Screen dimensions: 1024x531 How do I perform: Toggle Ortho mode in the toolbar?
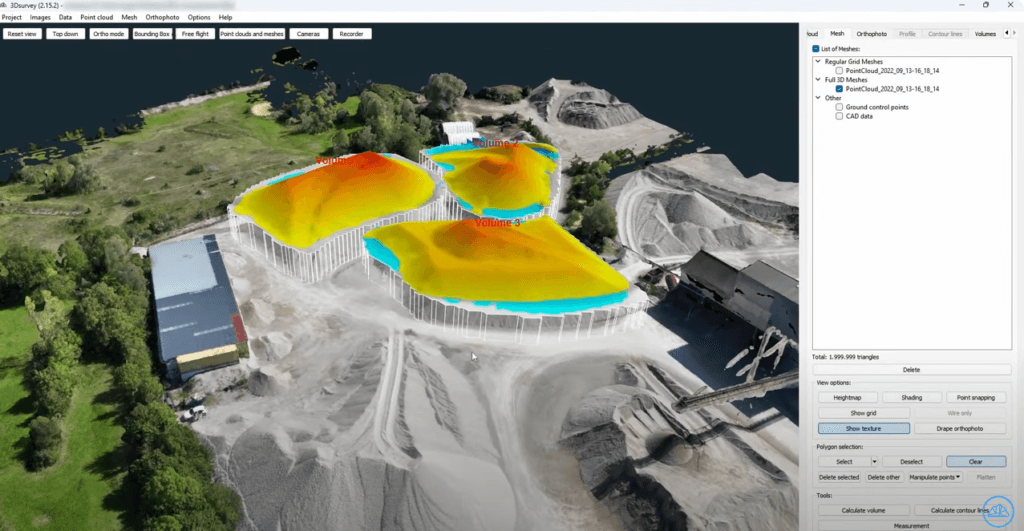tap(108, 34)
